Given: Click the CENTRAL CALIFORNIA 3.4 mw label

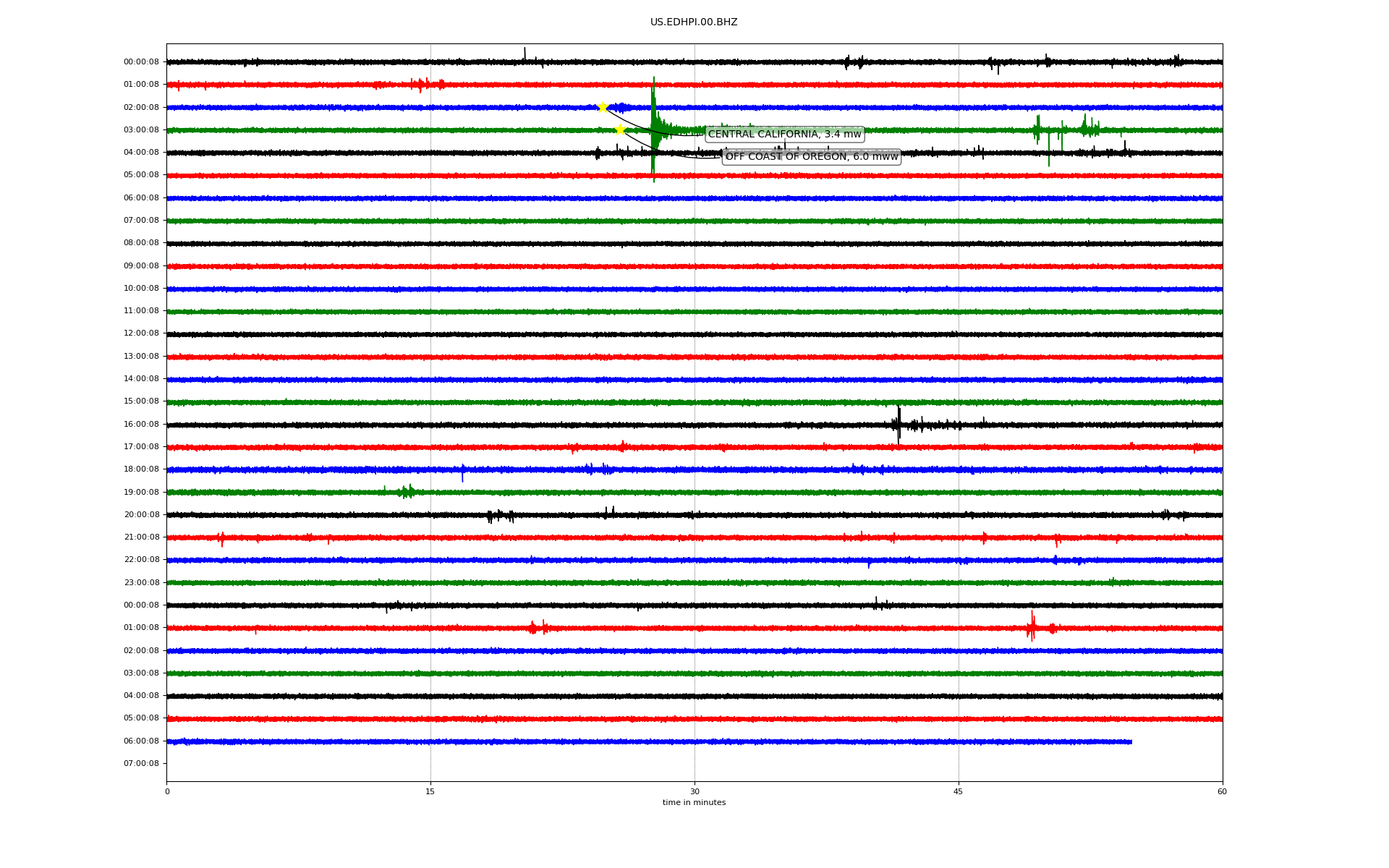Looking at the screenshot, I should pyautogui.click(x=784, y=134).
